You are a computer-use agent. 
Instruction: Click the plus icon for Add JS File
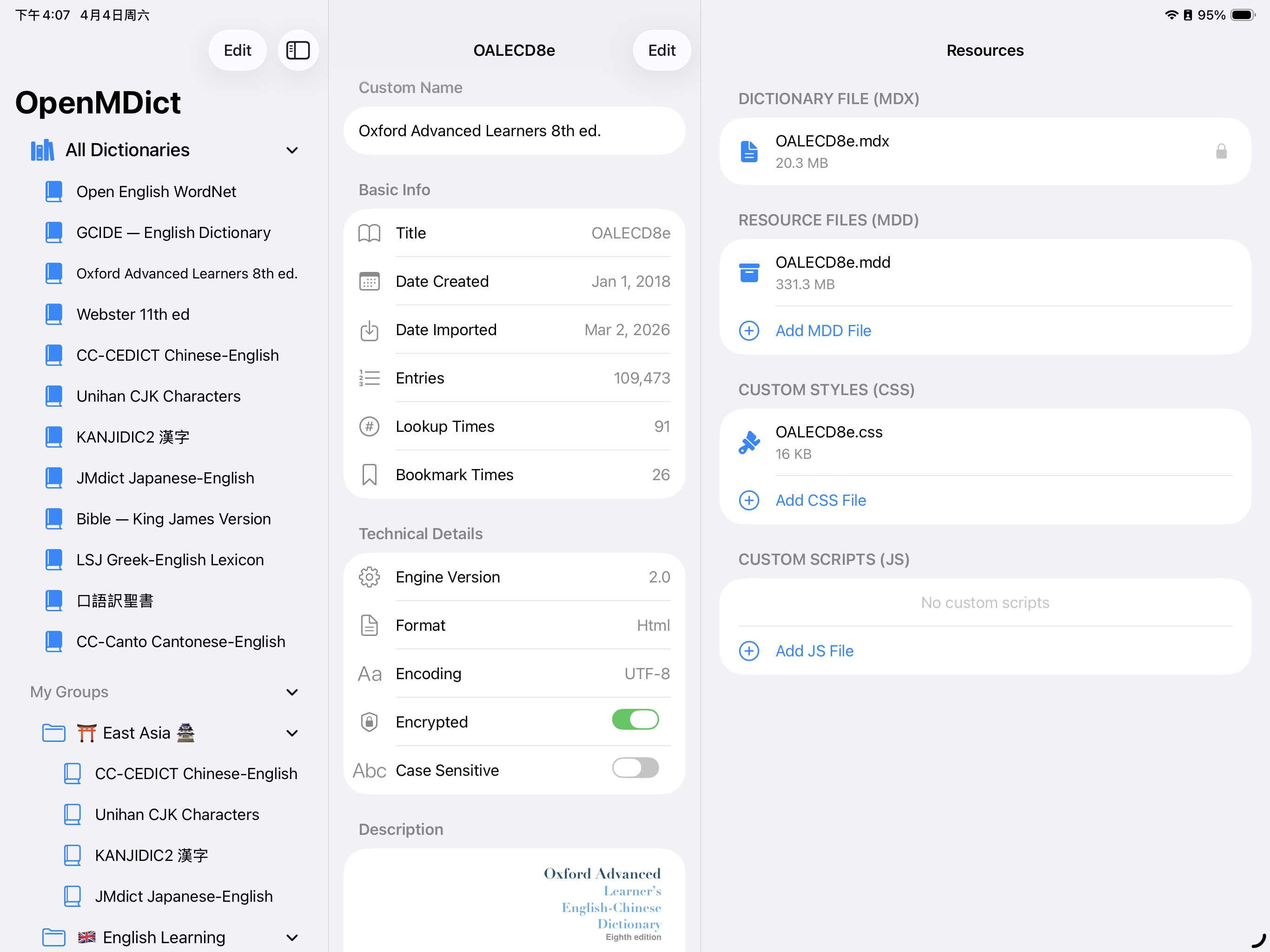click(x=749, y=651)
